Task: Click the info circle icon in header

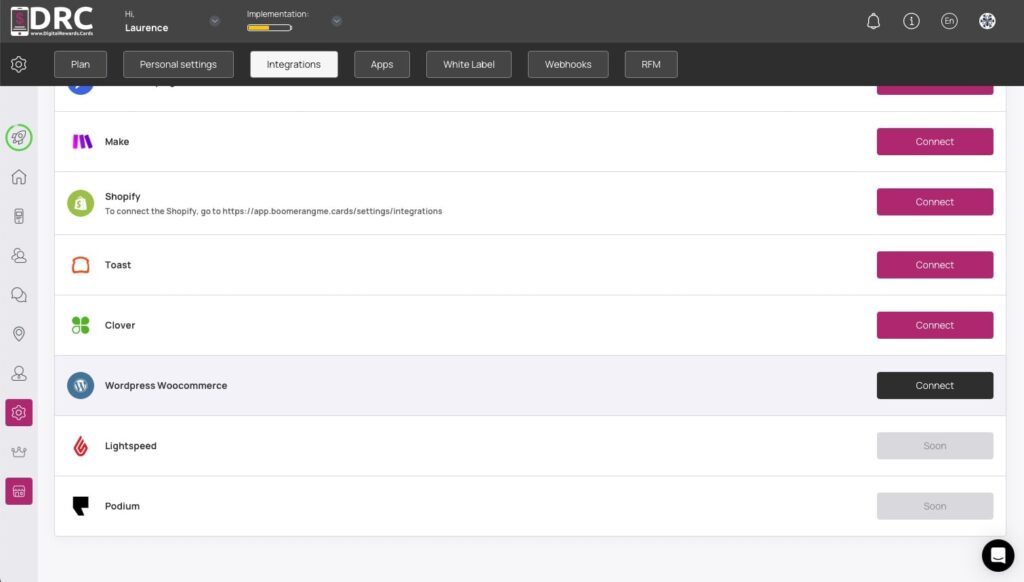Action: click(x=911, y=21)
